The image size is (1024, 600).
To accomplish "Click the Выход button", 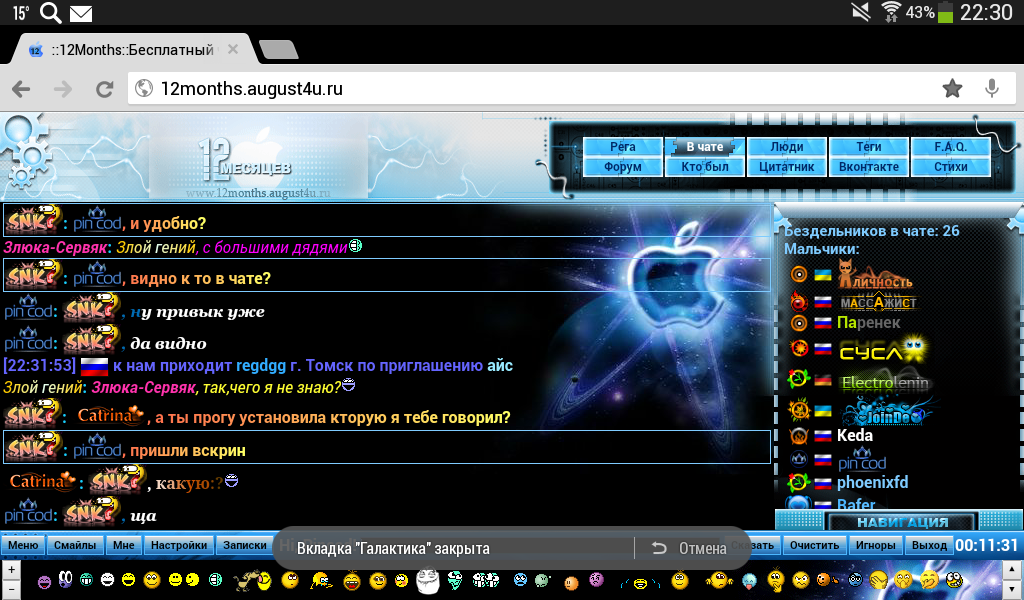I will click(x=929, y=545).
